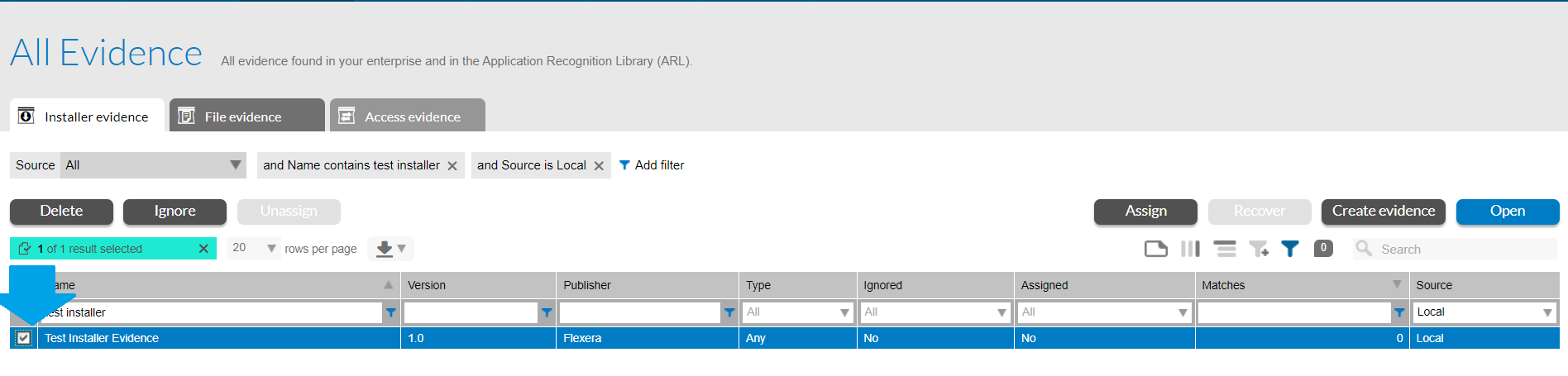Click the Publisher column filter input
Image resolution: width=1568 pixels, height=376 pixels.
tap(640, 312)
